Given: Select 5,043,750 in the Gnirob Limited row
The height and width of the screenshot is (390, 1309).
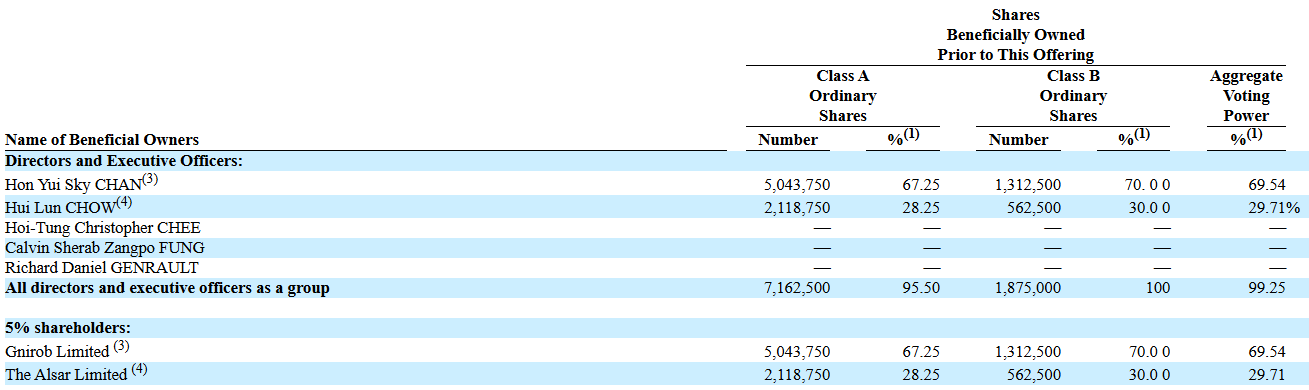Looking at the screenshot, I should (797, 353).
